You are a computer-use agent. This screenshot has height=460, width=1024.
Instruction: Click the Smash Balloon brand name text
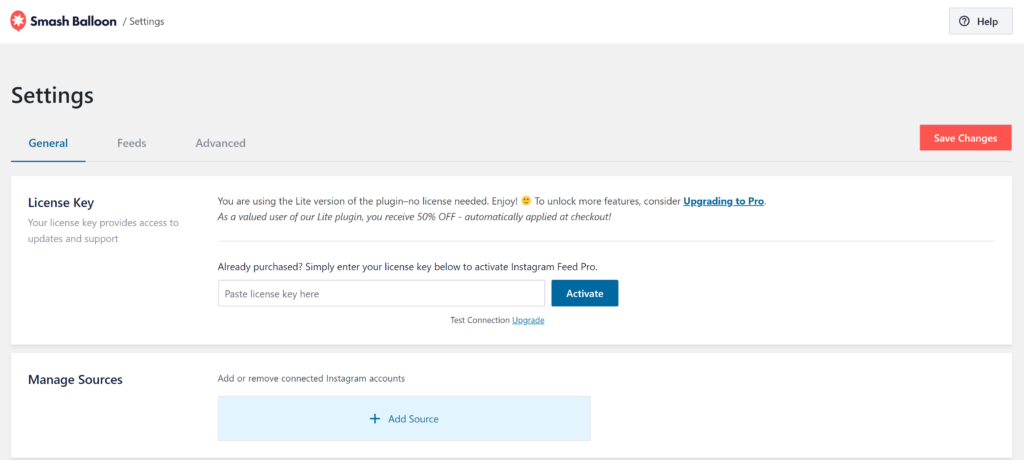(74, 21)
